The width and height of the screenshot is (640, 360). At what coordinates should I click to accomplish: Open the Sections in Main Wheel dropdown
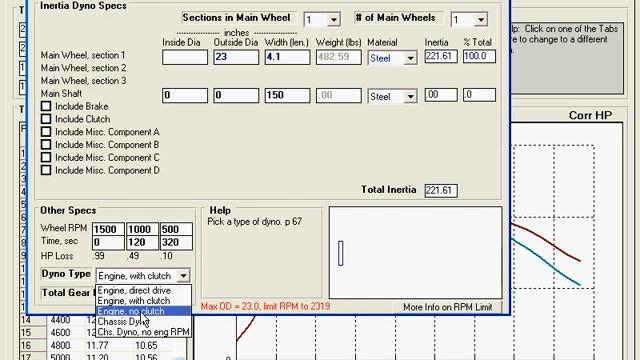point(333,20)
